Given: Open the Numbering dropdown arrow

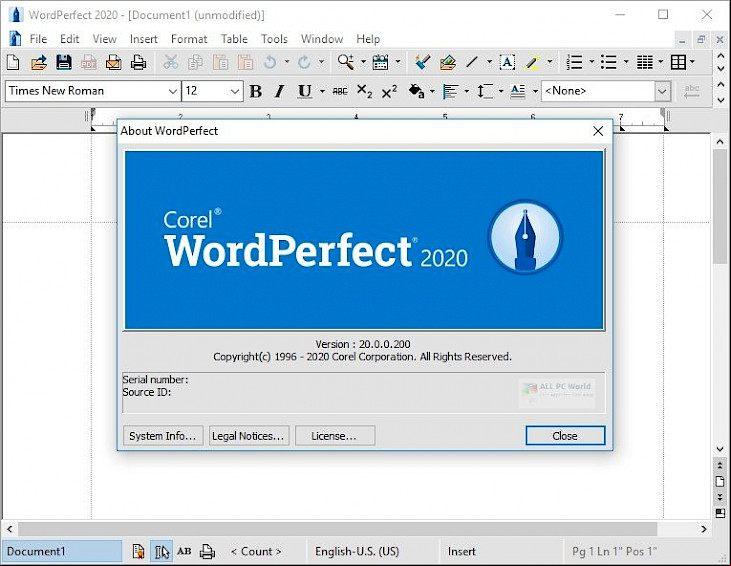Looking at the screenshot, I should 592,62.
